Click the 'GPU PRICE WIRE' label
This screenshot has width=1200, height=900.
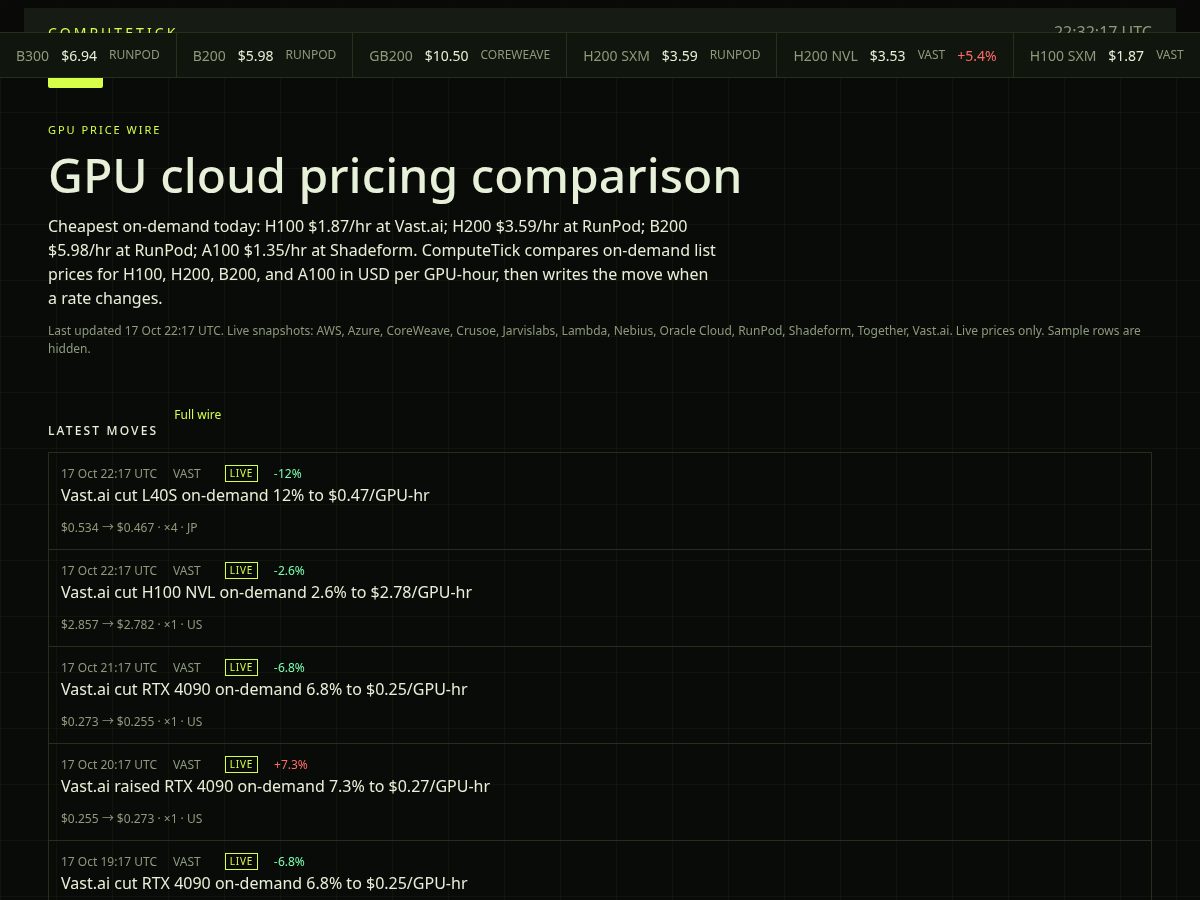click(x=104, y=130)
